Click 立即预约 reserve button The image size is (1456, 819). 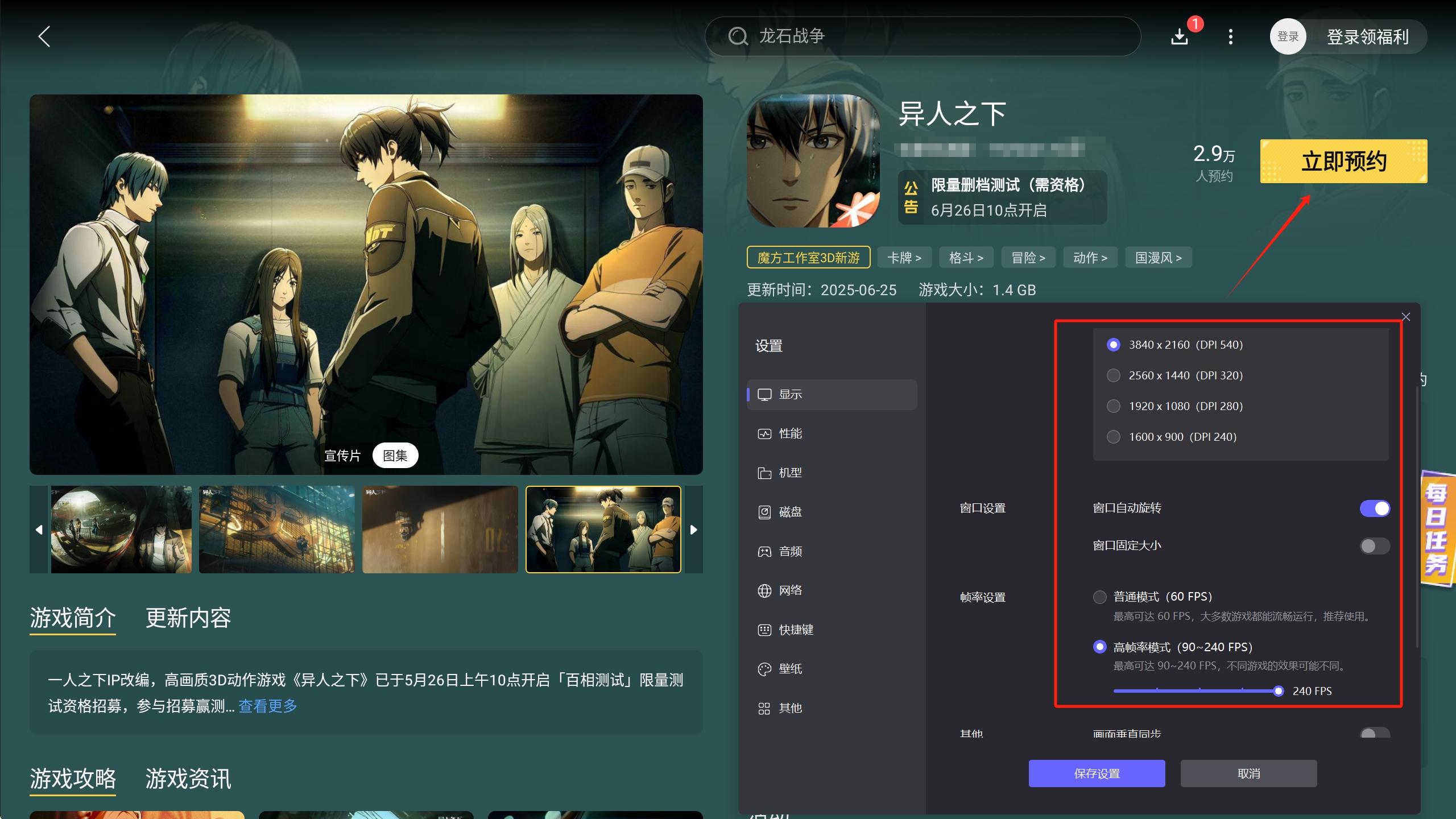coord(1343,162)
